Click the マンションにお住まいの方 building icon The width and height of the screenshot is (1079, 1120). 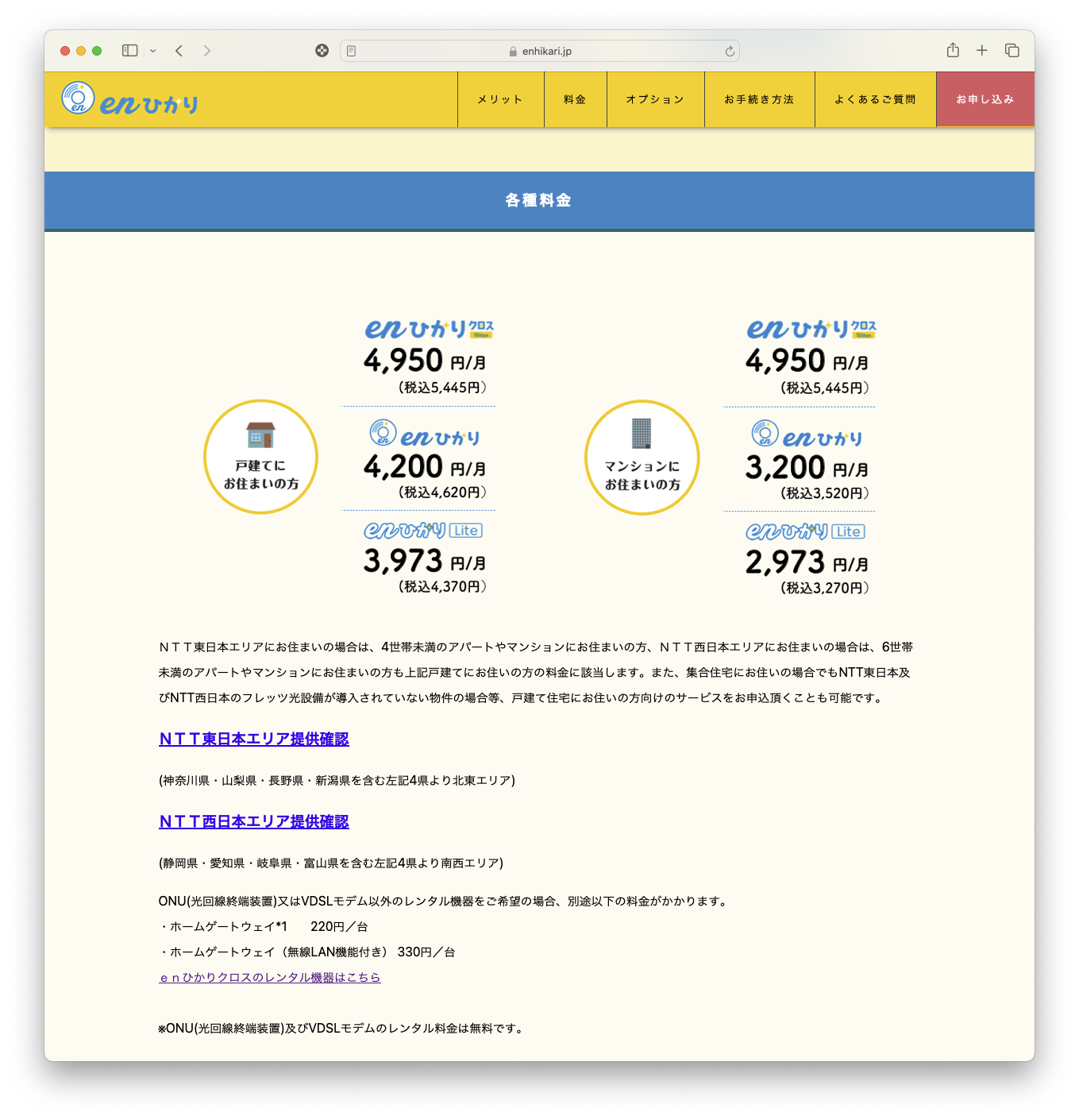(x=642, y=458)
